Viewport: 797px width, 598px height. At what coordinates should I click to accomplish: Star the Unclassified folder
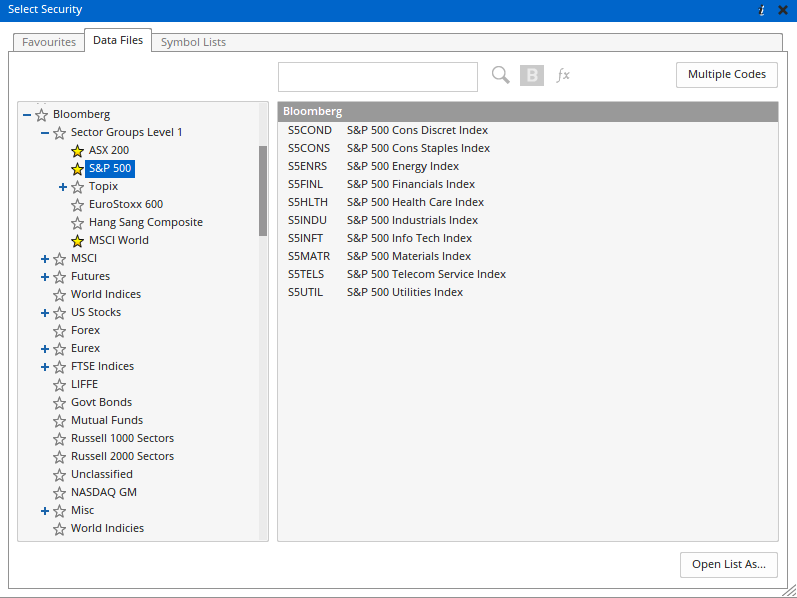(59, 474)
